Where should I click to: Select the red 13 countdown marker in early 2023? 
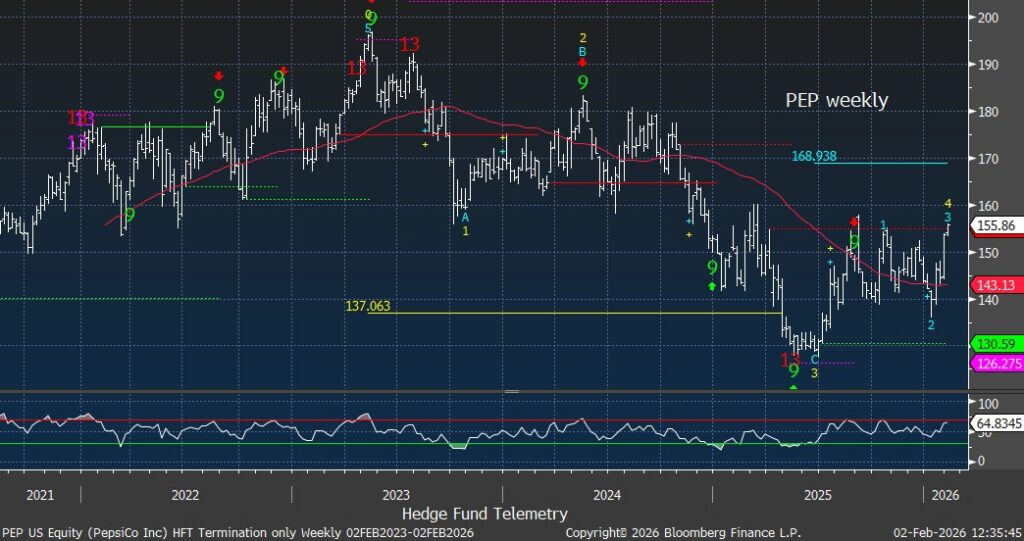pyautogui.click(x=409, y=45)
